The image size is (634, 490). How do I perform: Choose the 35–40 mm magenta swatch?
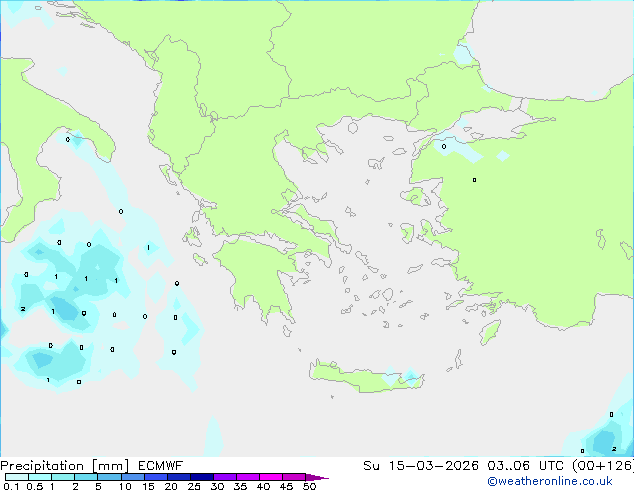point(247,477)
